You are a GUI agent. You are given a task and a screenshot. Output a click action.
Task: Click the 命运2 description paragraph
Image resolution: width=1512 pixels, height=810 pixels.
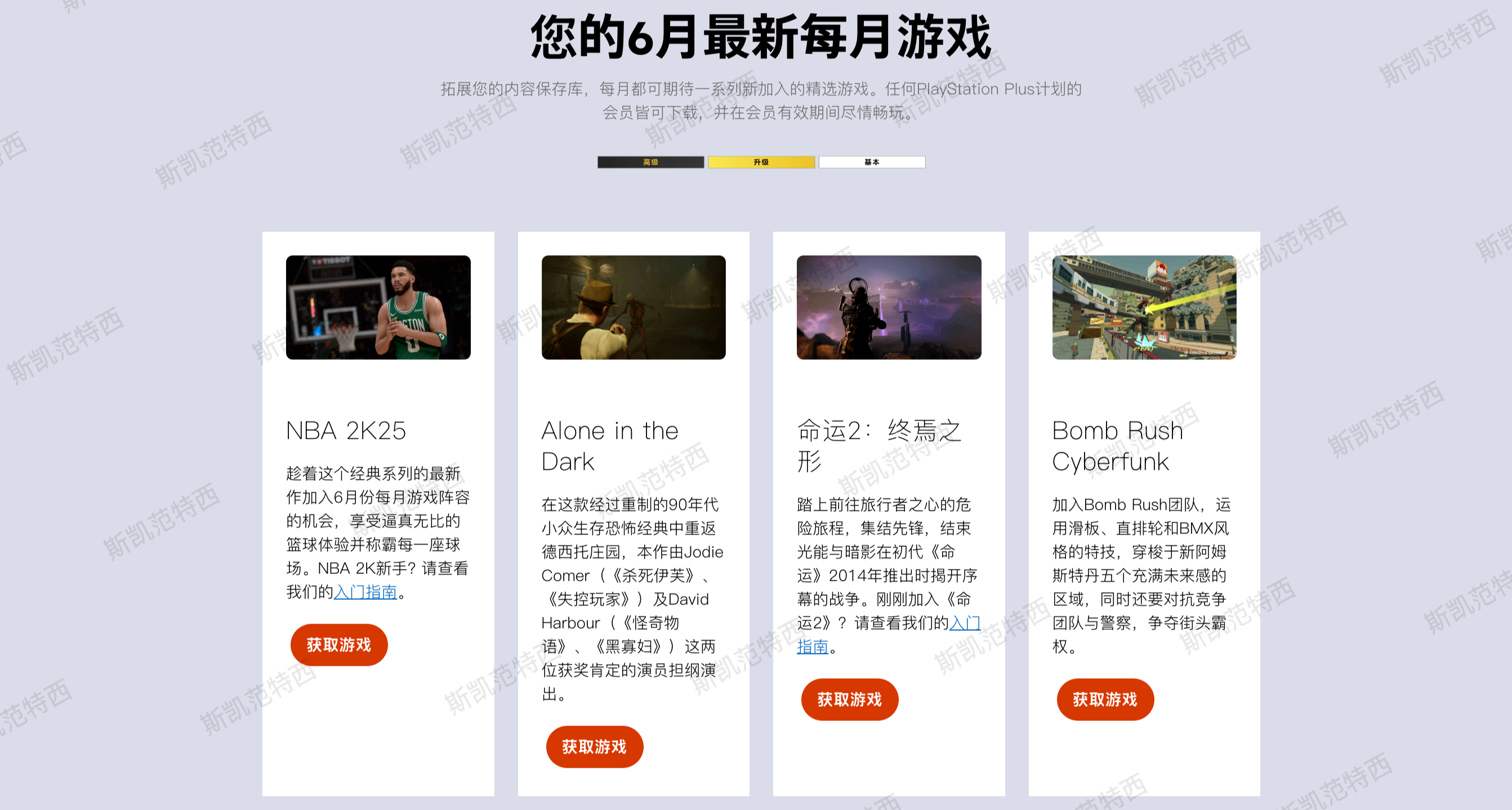(889, 575)
